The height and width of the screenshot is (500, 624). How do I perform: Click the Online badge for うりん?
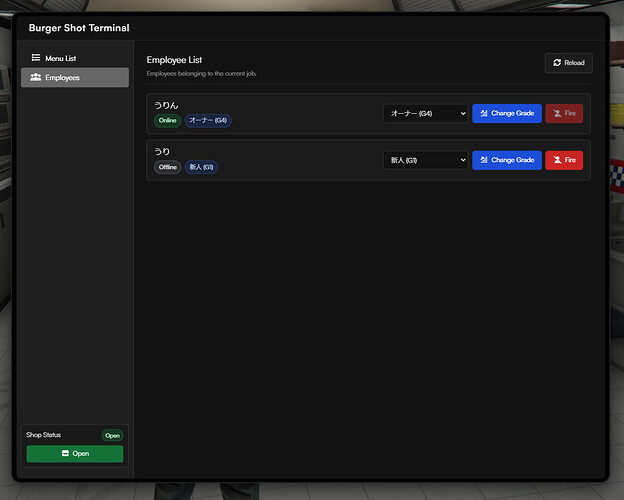point(168,121)
